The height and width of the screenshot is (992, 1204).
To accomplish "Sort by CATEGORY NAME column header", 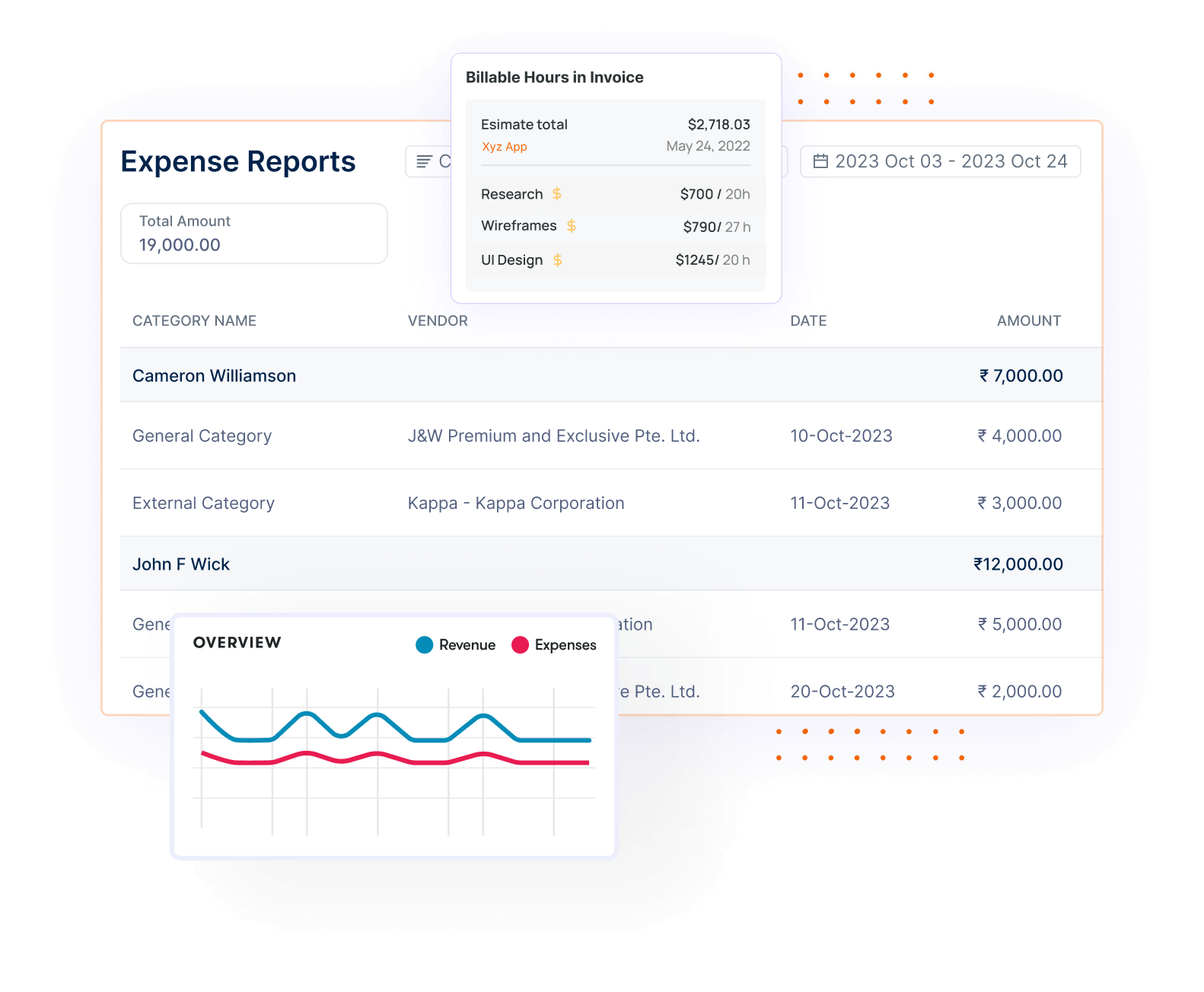I will (194, 321).
